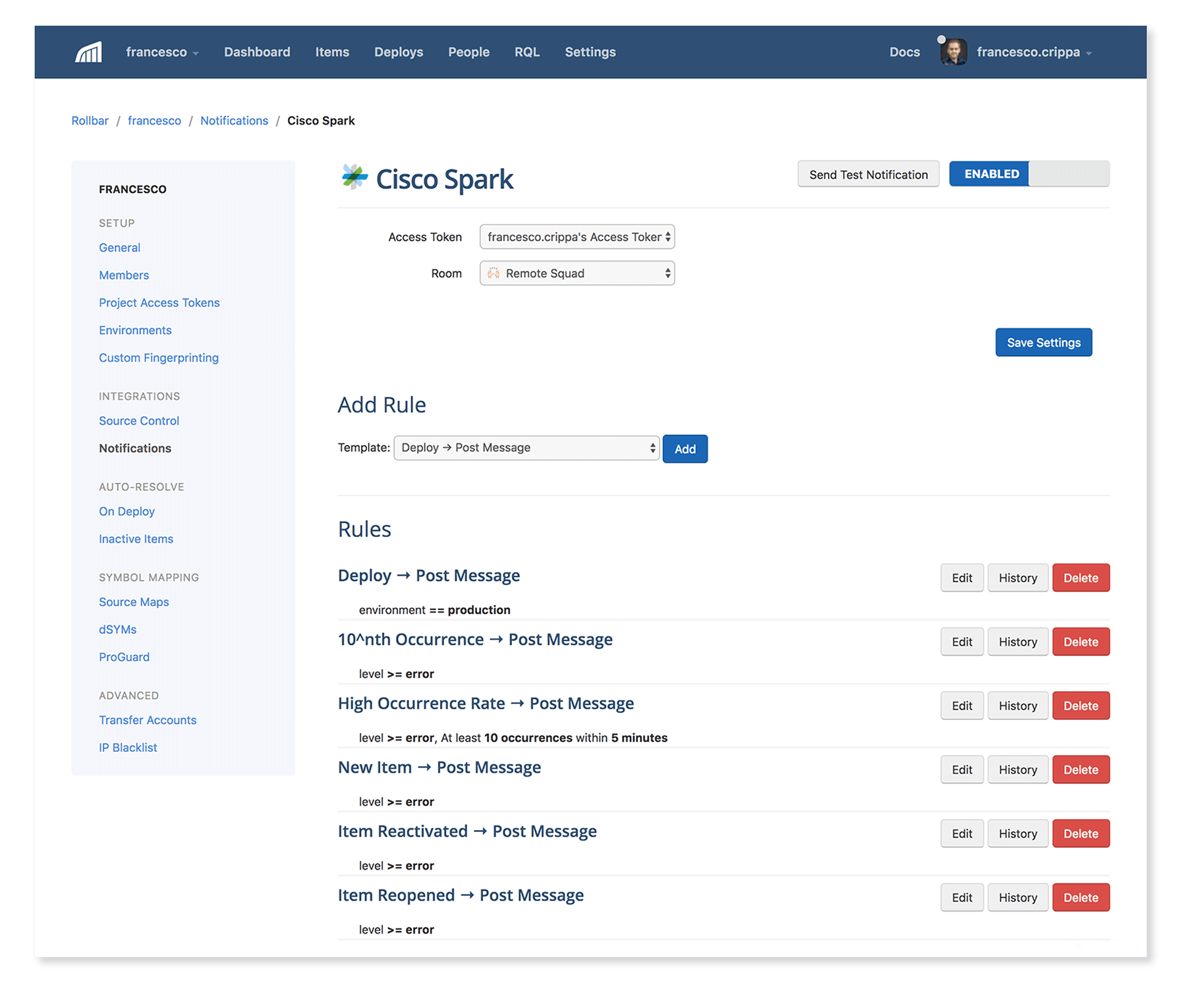1186x1008 pixels.
Task: Click the 'Item Reactivated → Post Message' title
Action: 467,831
